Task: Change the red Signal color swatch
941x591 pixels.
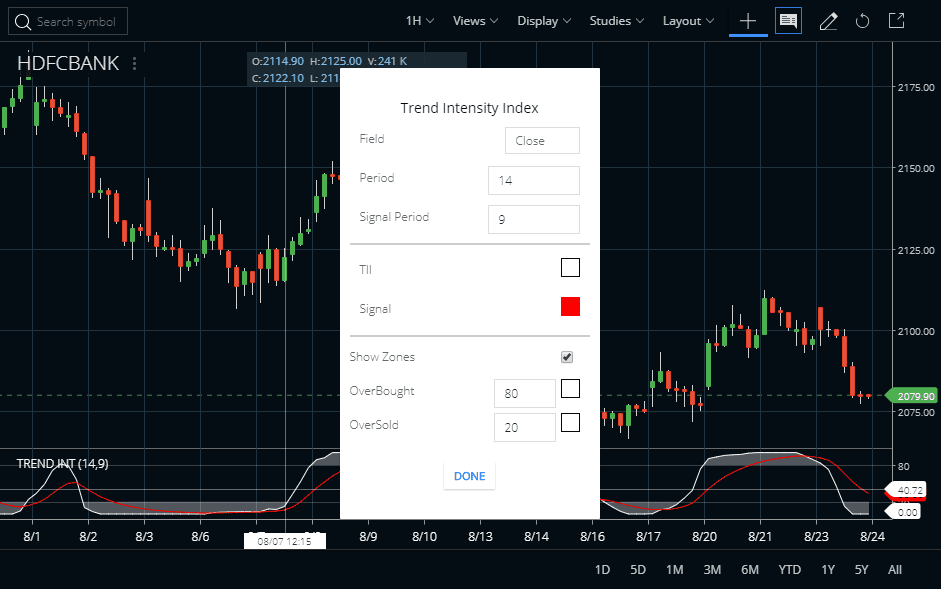Action: (x=570, y=306)
